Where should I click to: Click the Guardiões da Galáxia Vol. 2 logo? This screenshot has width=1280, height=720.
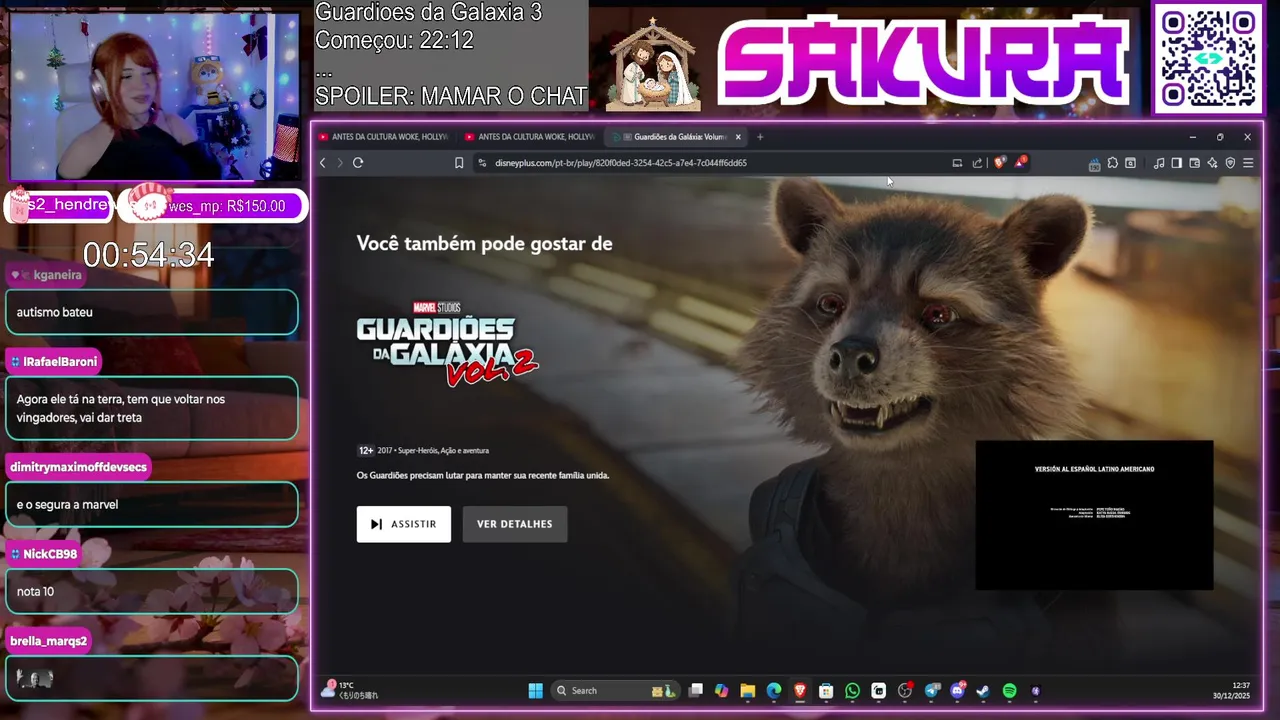(447, 343)
